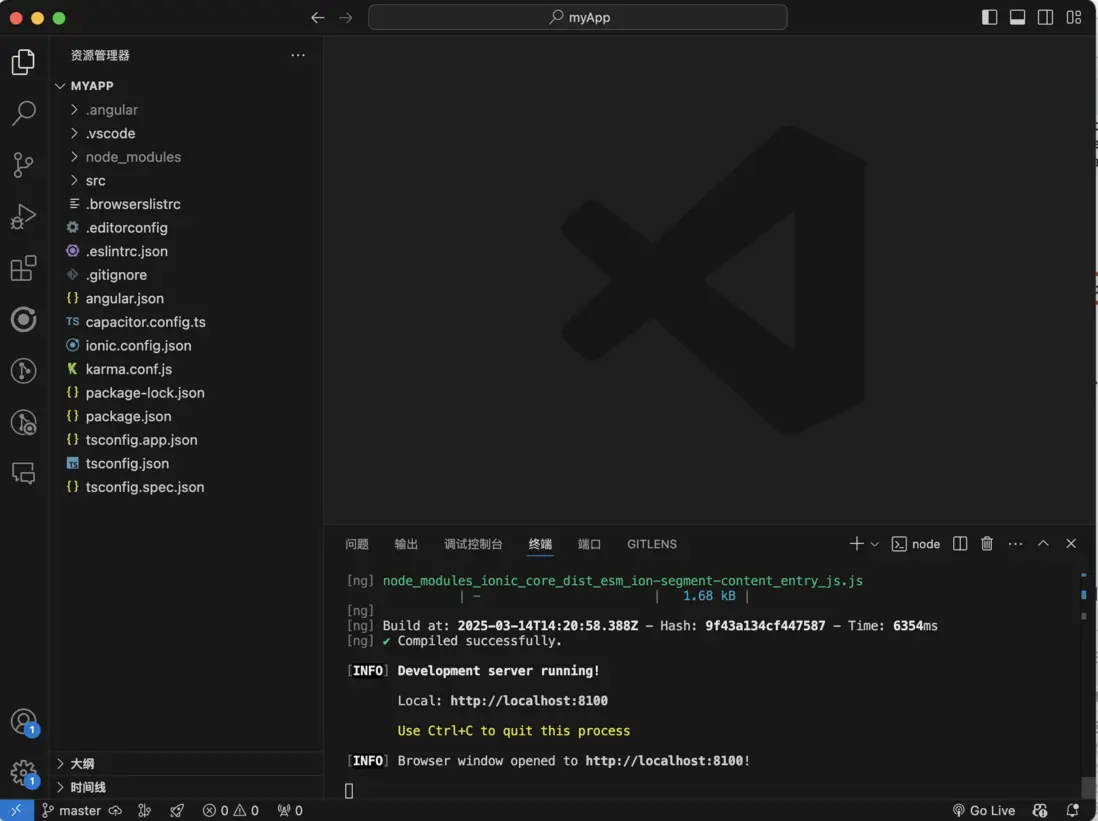The height and width of the screenshot is (821, 1098).
Task: Open the .editorconfig file
Action: point(187,228)
